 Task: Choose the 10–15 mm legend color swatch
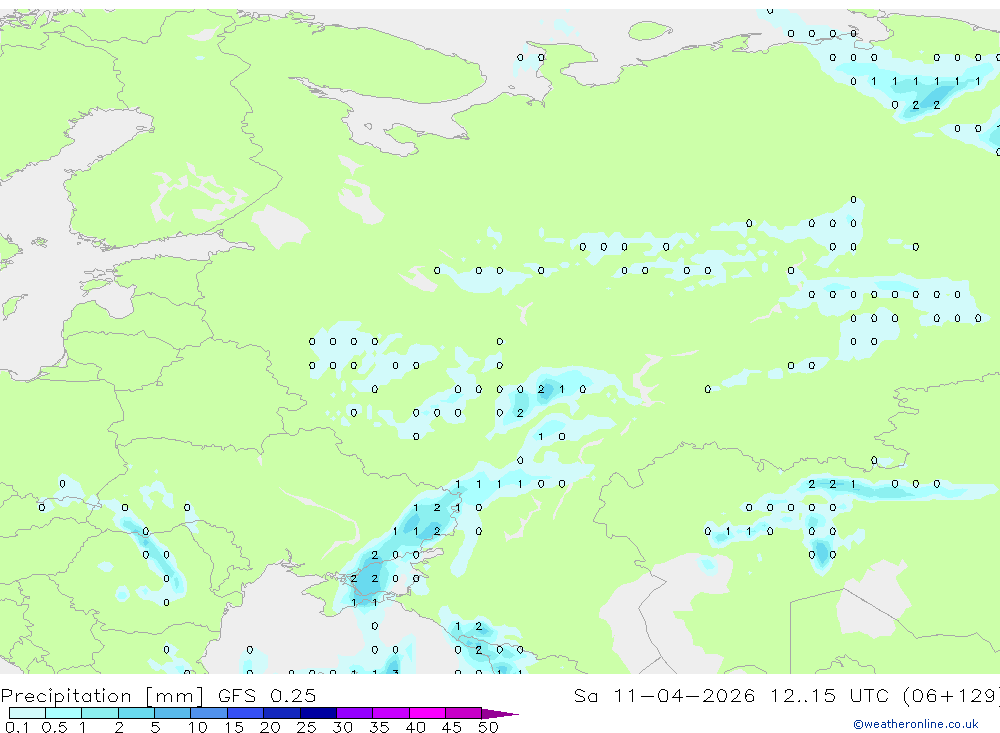coord(209,713)
